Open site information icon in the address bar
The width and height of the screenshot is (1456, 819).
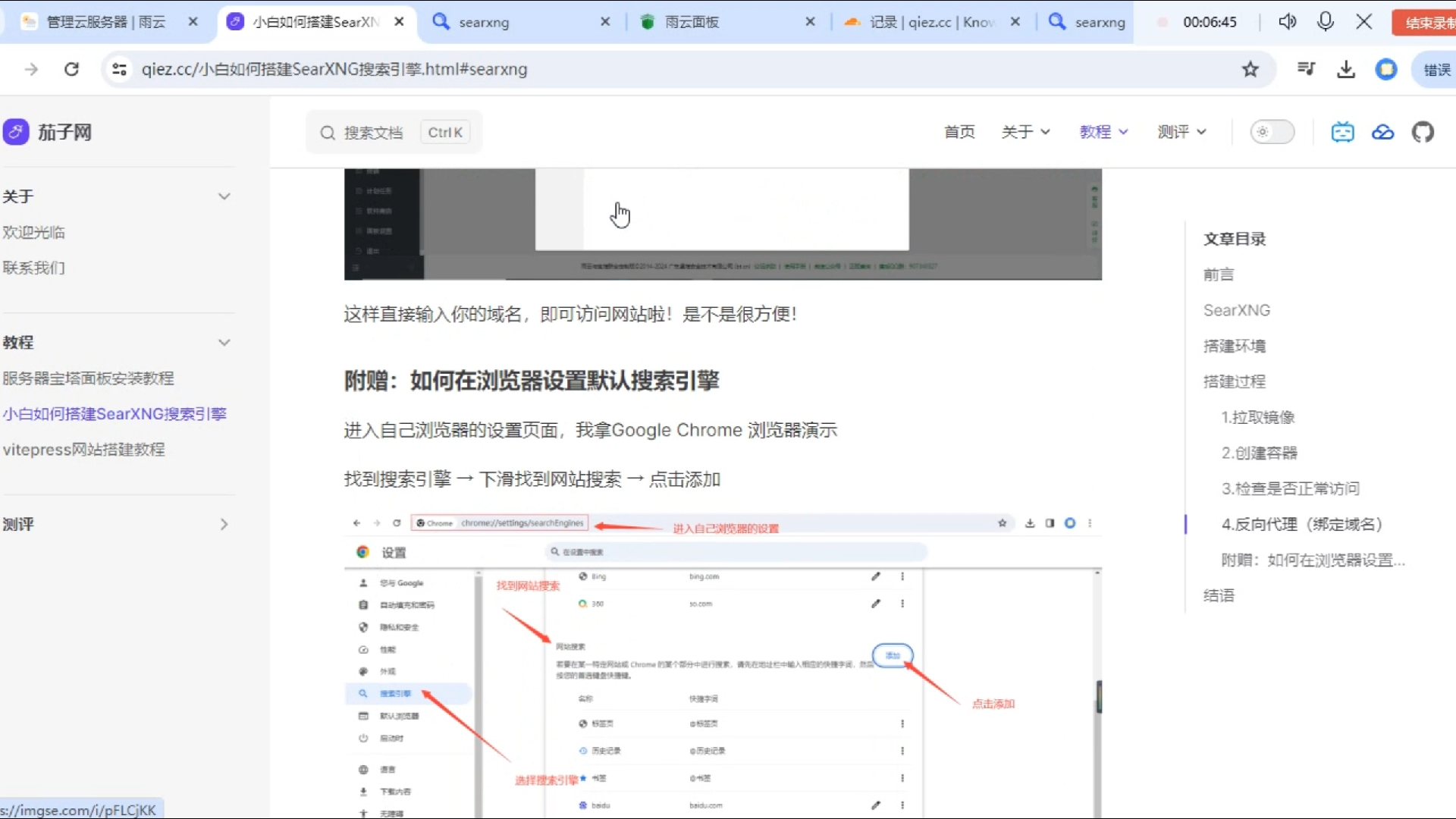click(119, 69)
